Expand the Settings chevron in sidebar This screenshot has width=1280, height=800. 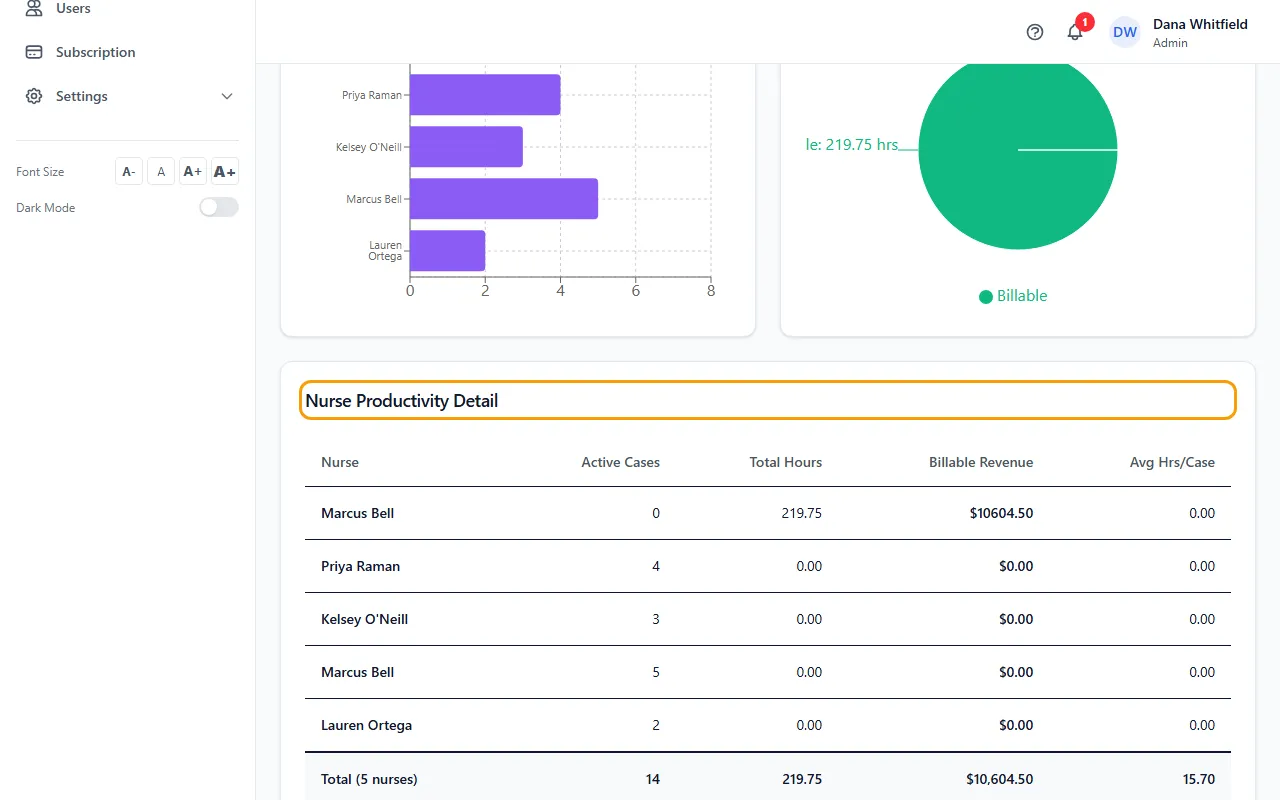click(227, 96)
